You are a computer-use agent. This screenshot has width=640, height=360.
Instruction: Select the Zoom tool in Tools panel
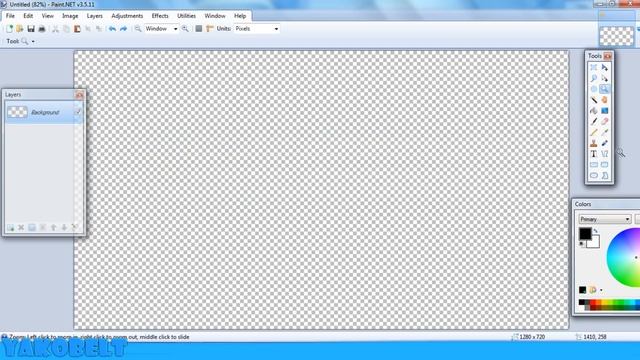(x=604, y=89)
